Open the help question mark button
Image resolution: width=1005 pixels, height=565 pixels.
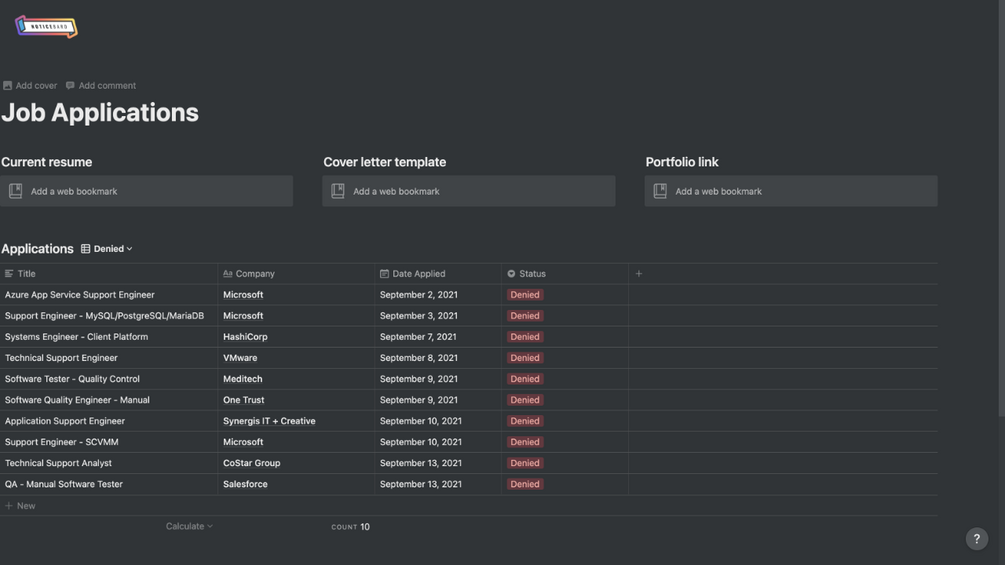(977, 539)
